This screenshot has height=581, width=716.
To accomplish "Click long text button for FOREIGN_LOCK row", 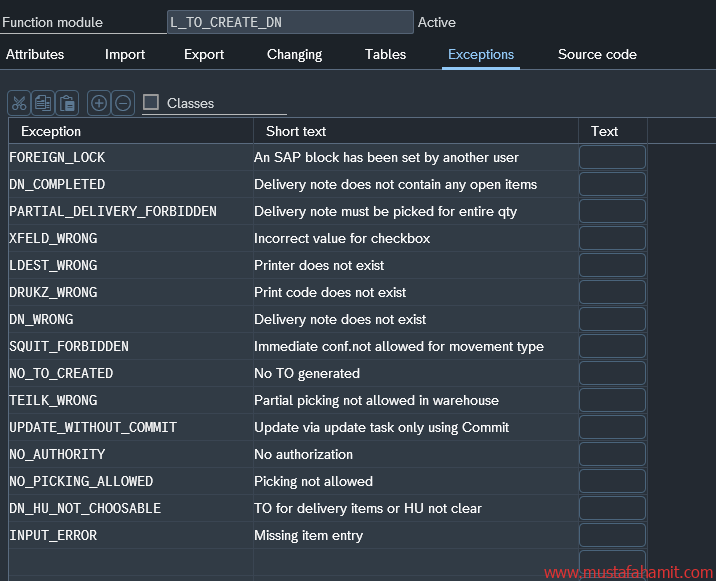I will tap(612, 157).
